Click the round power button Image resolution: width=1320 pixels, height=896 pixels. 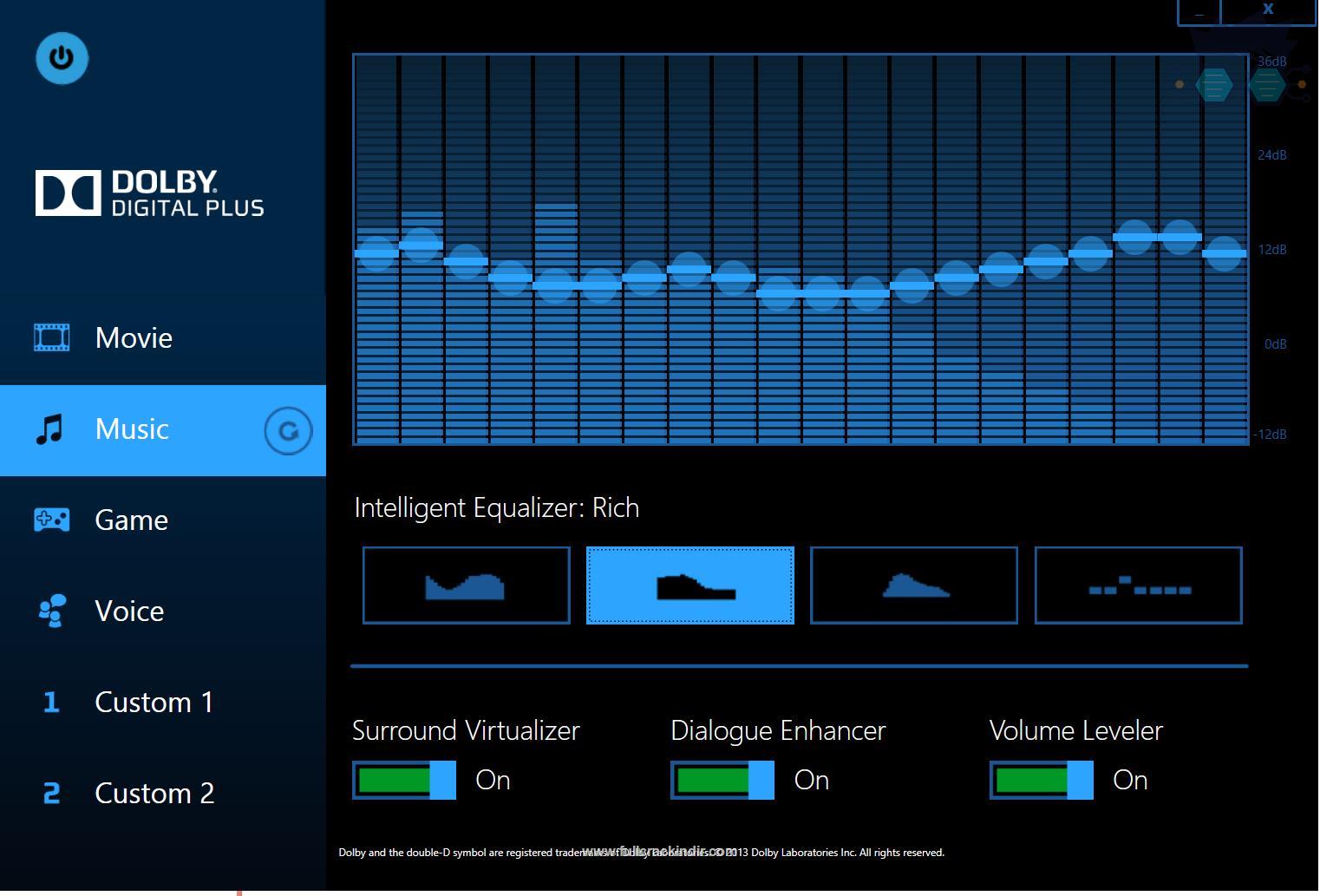[x=62, y=58]
